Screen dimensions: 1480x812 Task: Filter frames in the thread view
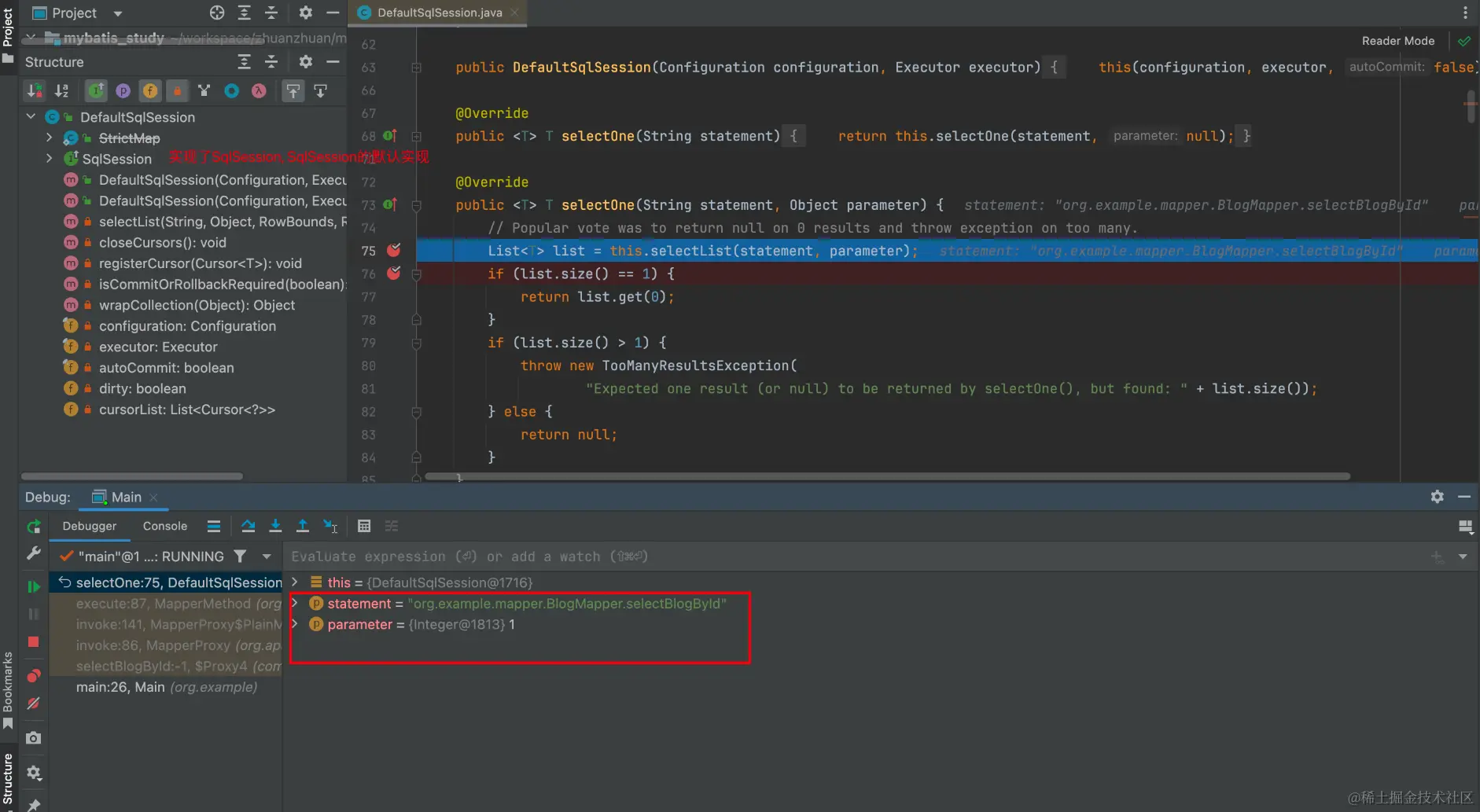pos(240,556)
